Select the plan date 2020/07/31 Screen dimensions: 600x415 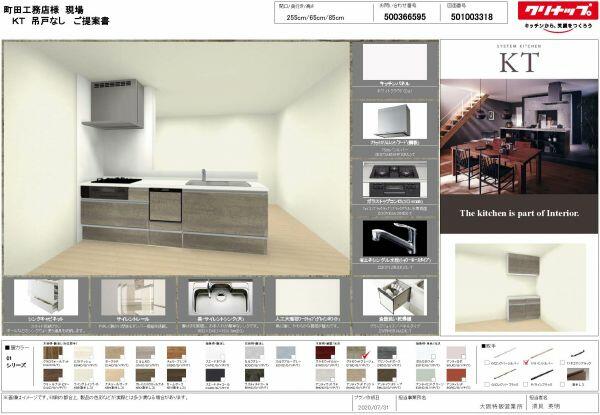373,407
